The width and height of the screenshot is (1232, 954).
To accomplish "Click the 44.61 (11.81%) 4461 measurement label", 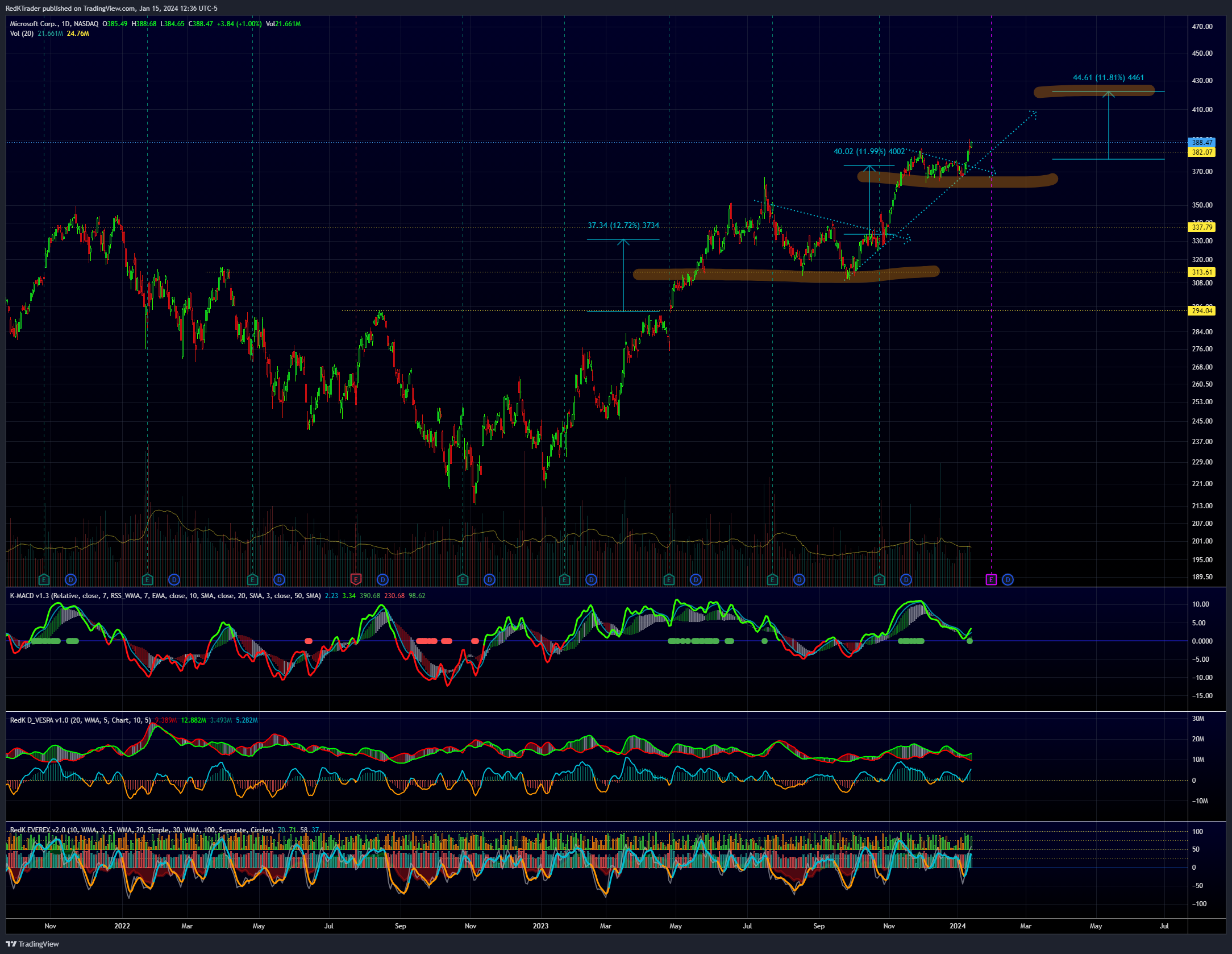I will coord(1108,77).
